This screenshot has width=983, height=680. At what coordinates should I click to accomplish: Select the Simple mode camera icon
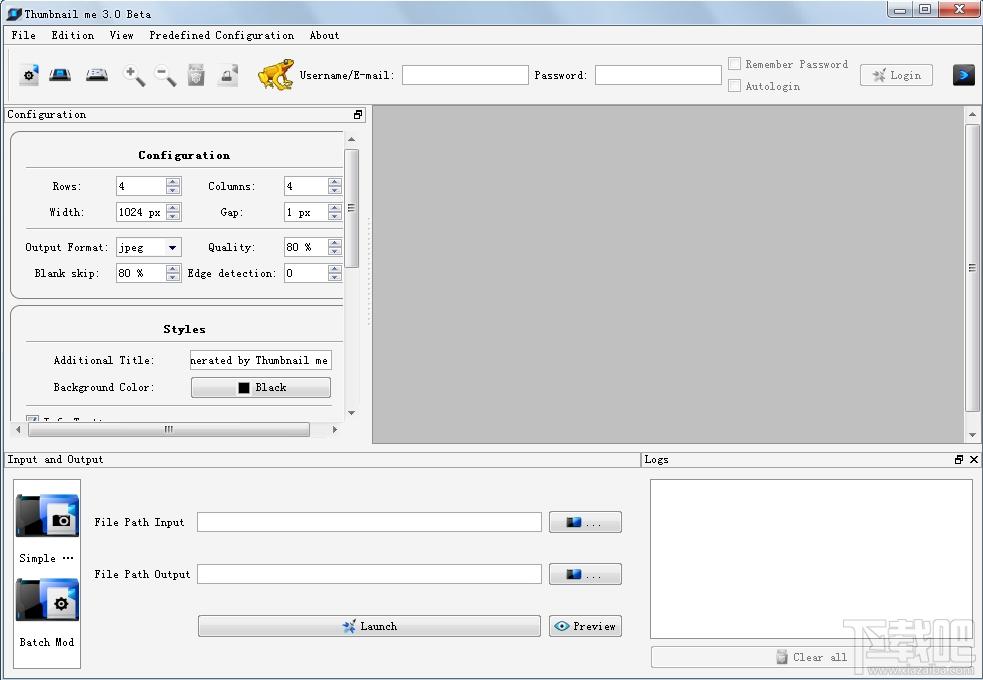click(x=47, y=516)
